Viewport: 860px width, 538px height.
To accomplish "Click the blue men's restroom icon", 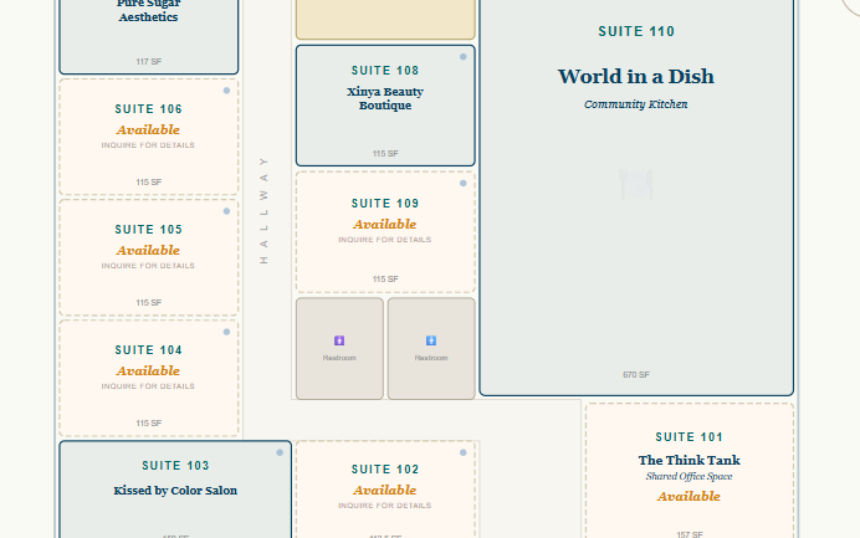I will point(431,341).
